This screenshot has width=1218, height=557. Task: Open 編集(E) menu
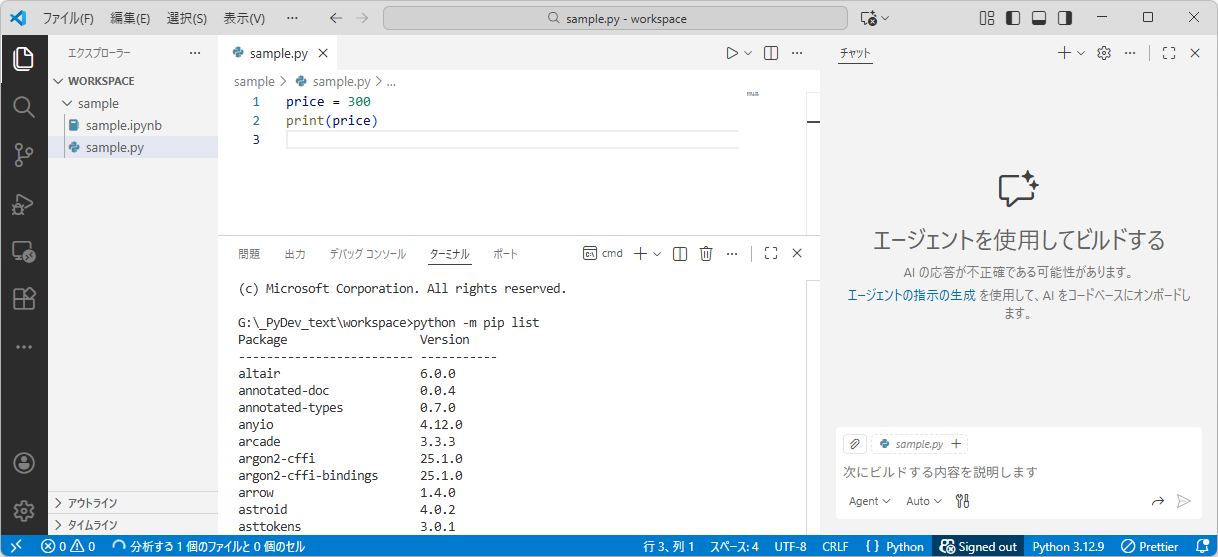[x=130, y=18]
